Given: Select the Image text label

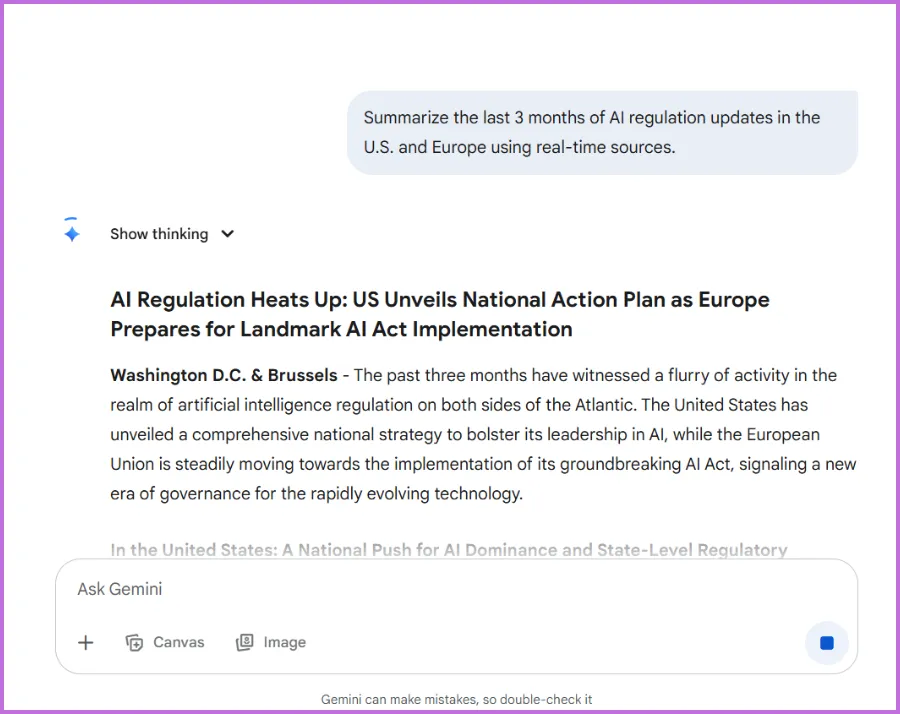Looking at the screenshot, I should coord(284,643).
